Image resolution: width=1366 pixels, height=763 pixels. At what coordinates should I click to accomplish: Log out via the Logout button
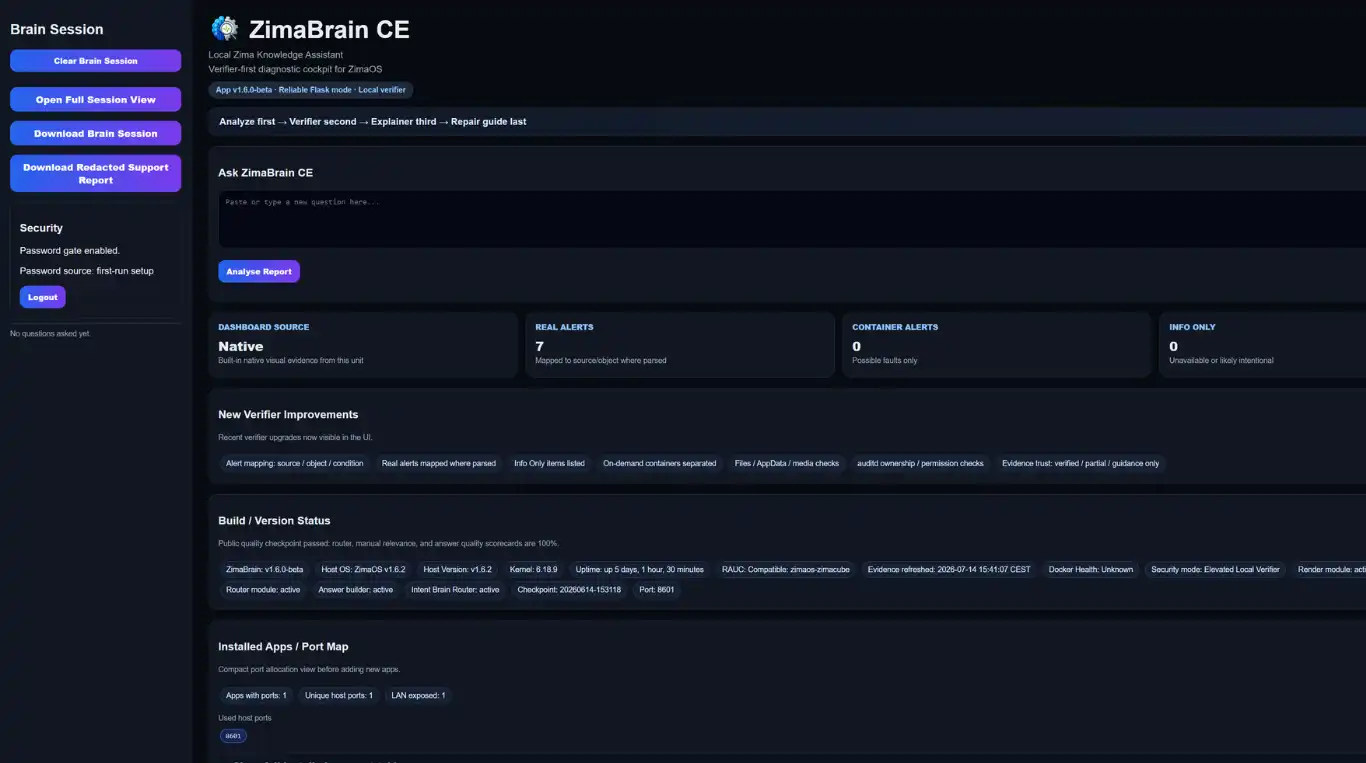point(42,297)
